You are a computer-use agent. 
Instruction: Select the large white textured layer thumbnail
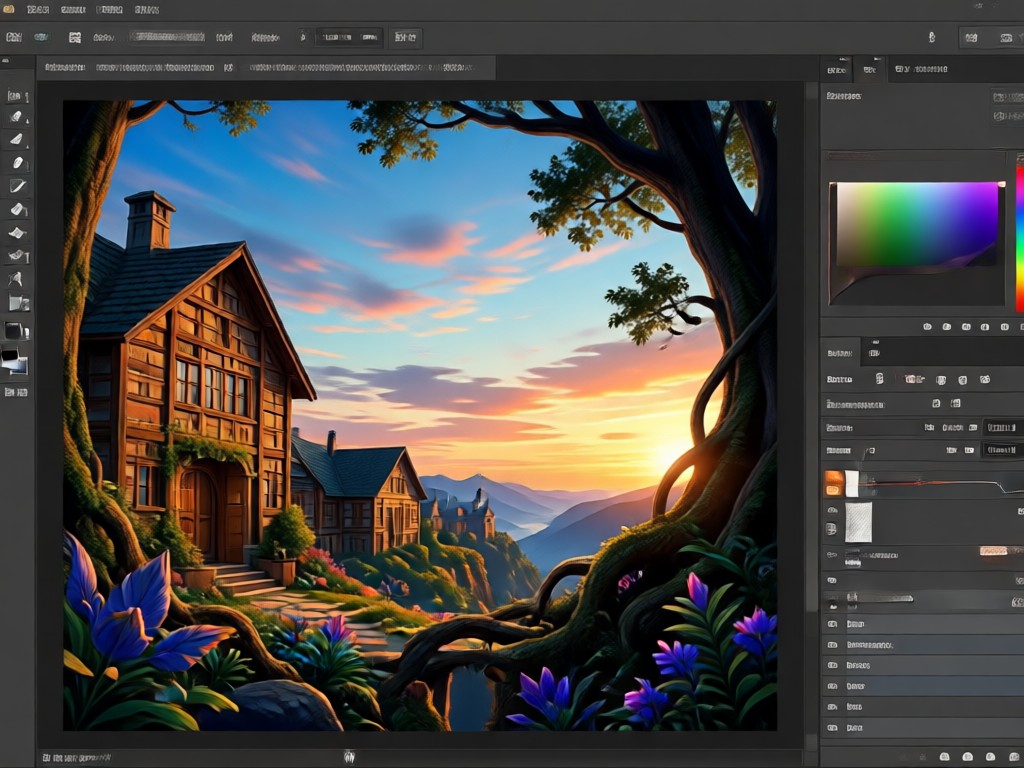pyautogui.click(x=858, y=522)
